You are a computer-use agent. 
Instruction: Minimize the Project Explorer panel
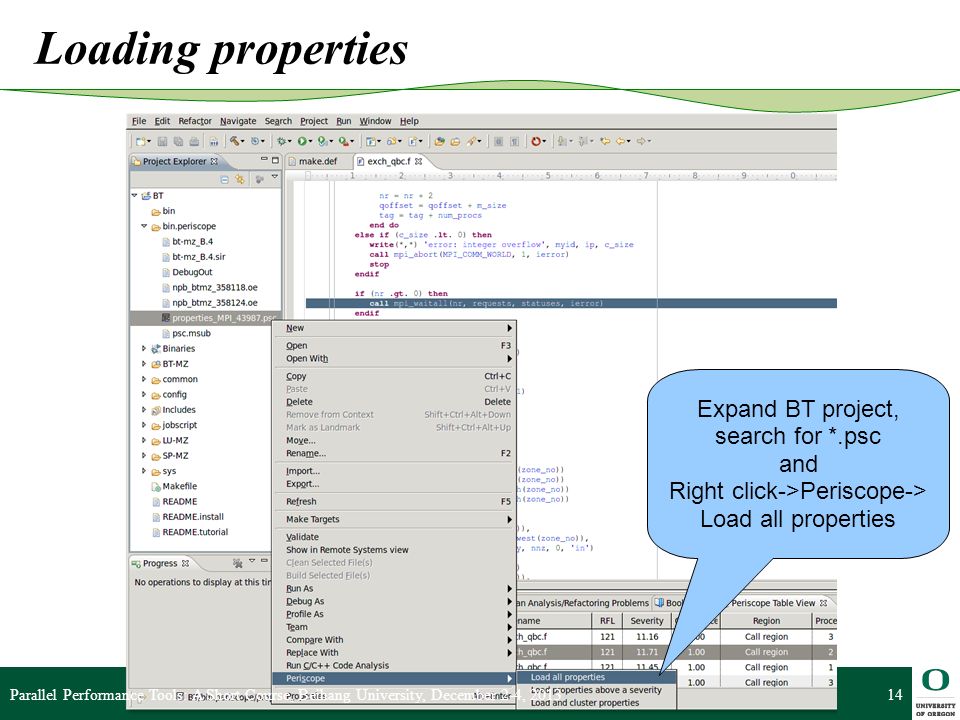[264, 160]
